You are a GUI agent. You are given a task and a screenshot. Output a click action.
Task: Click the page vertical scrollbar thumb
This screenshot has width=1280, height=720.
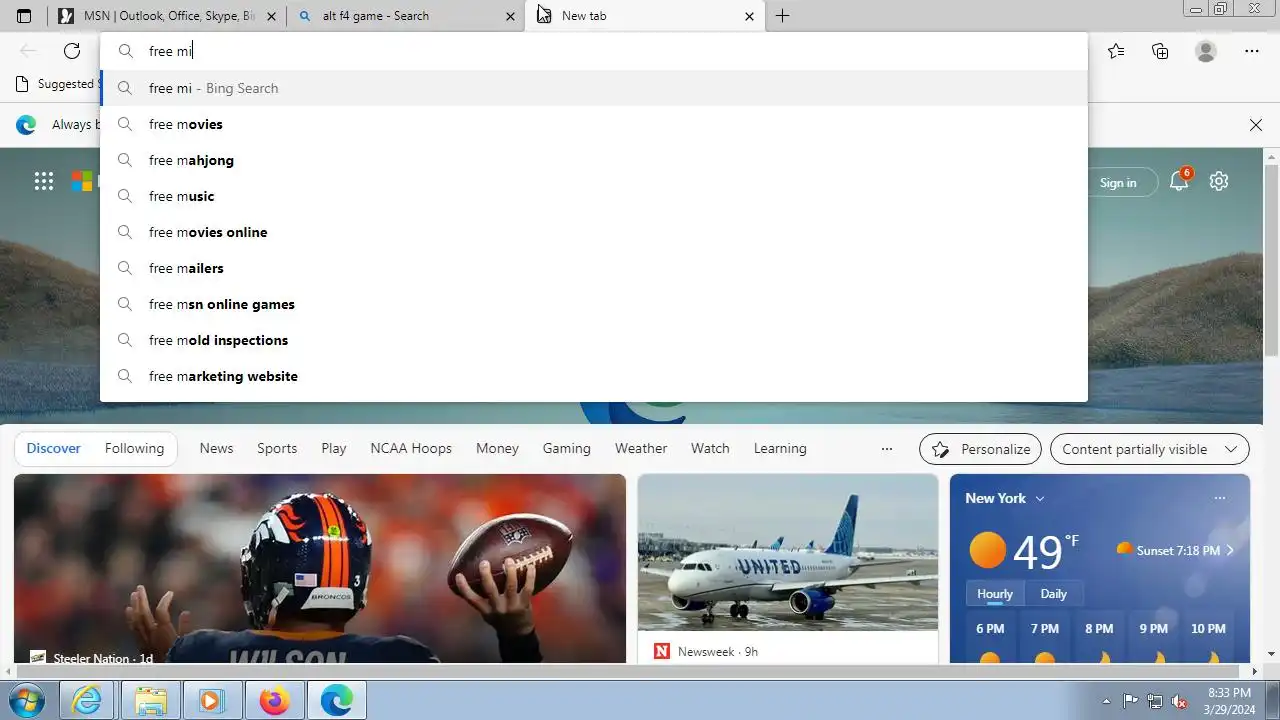point(1271,261)
